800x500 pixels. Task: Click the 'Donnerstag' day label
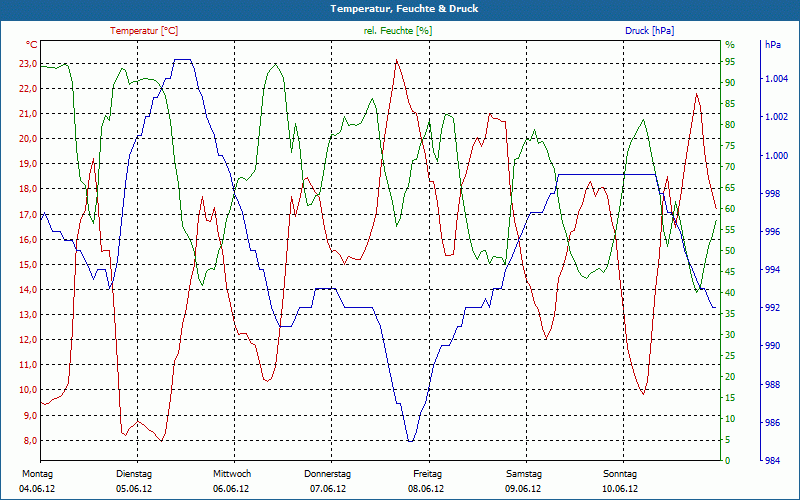tap(328, 474)
